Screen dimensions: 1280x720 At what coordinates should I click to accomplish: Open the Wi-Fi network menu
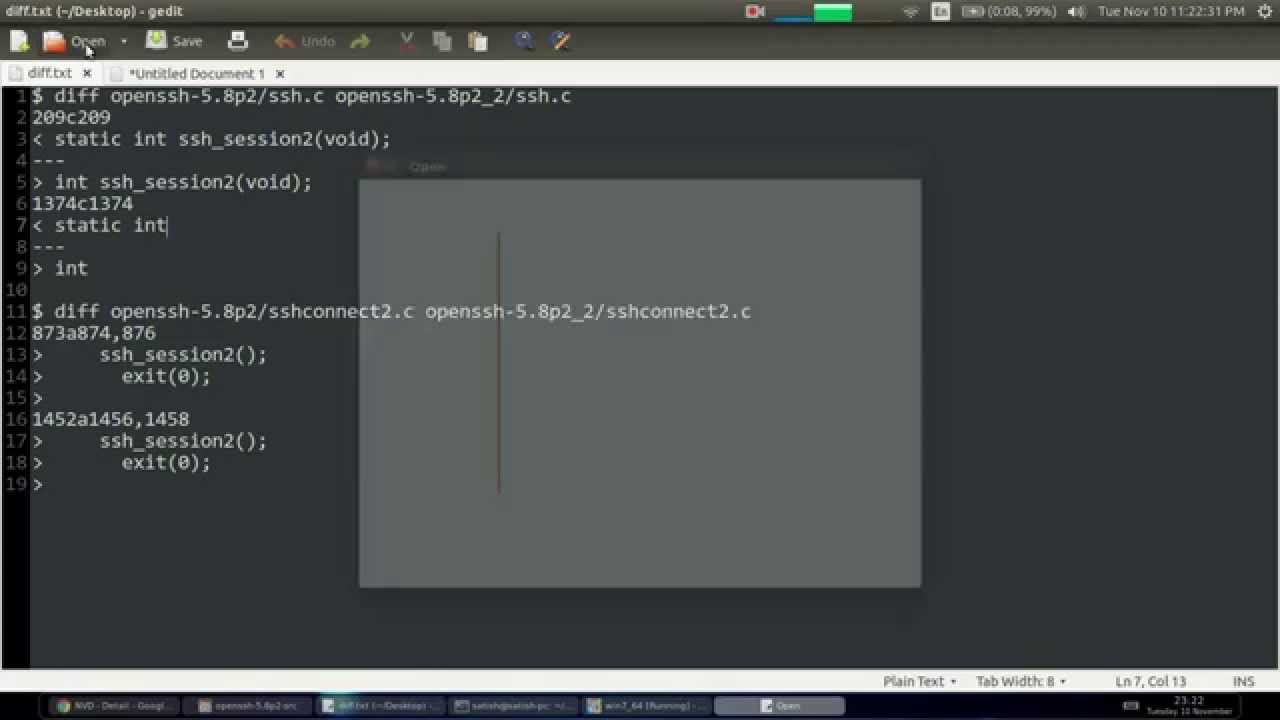pyautogui.click(x=910, y=11)
